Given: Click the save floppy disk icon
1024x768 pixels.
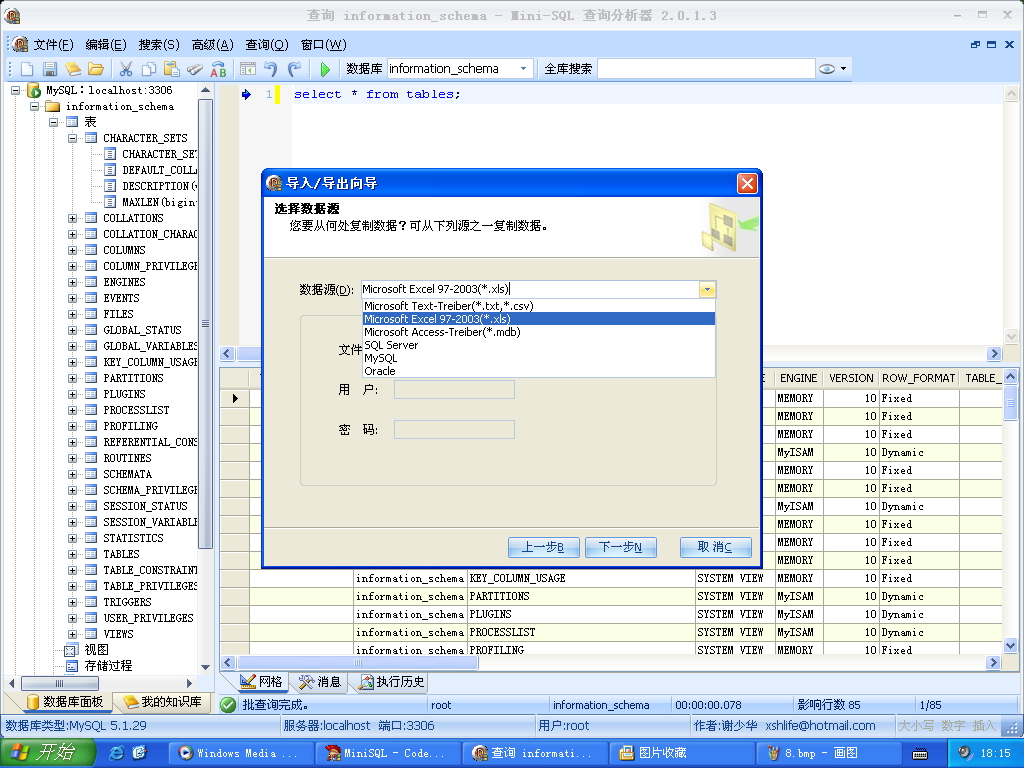Looking at the screenshot, I should 50,69.
